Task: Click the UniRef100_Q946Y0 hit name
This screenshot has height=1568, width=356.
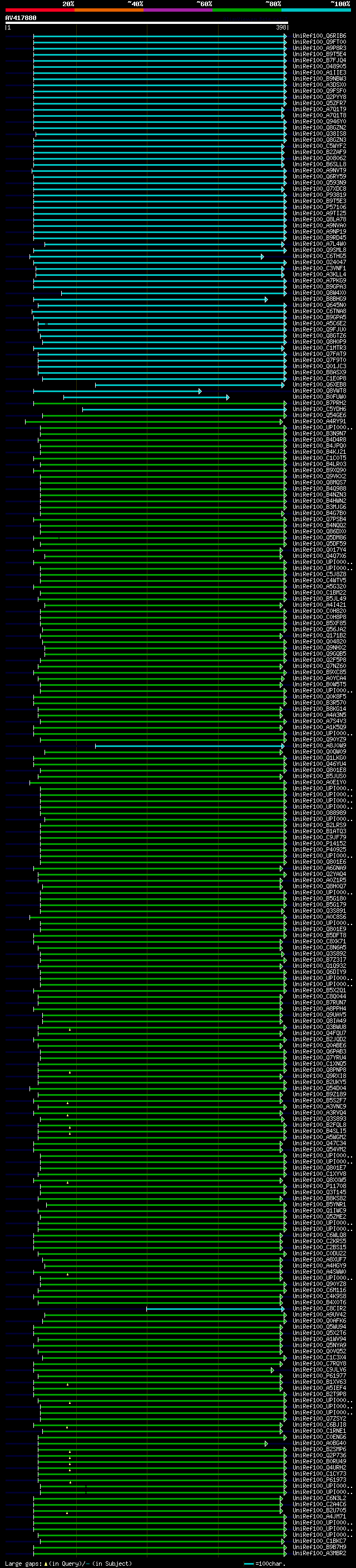Action: click(x=319, y=122)
